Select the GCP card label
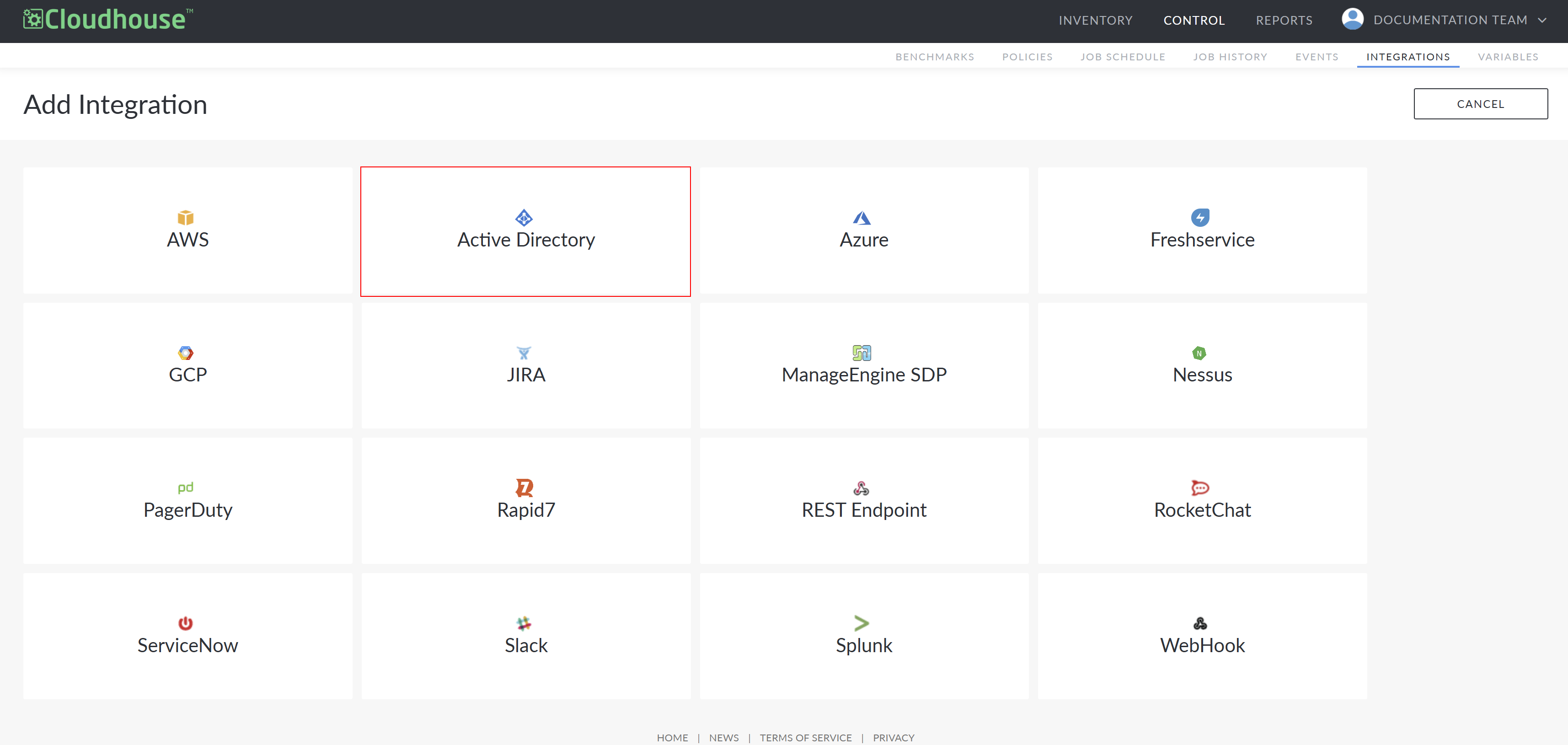 [187, 374]
